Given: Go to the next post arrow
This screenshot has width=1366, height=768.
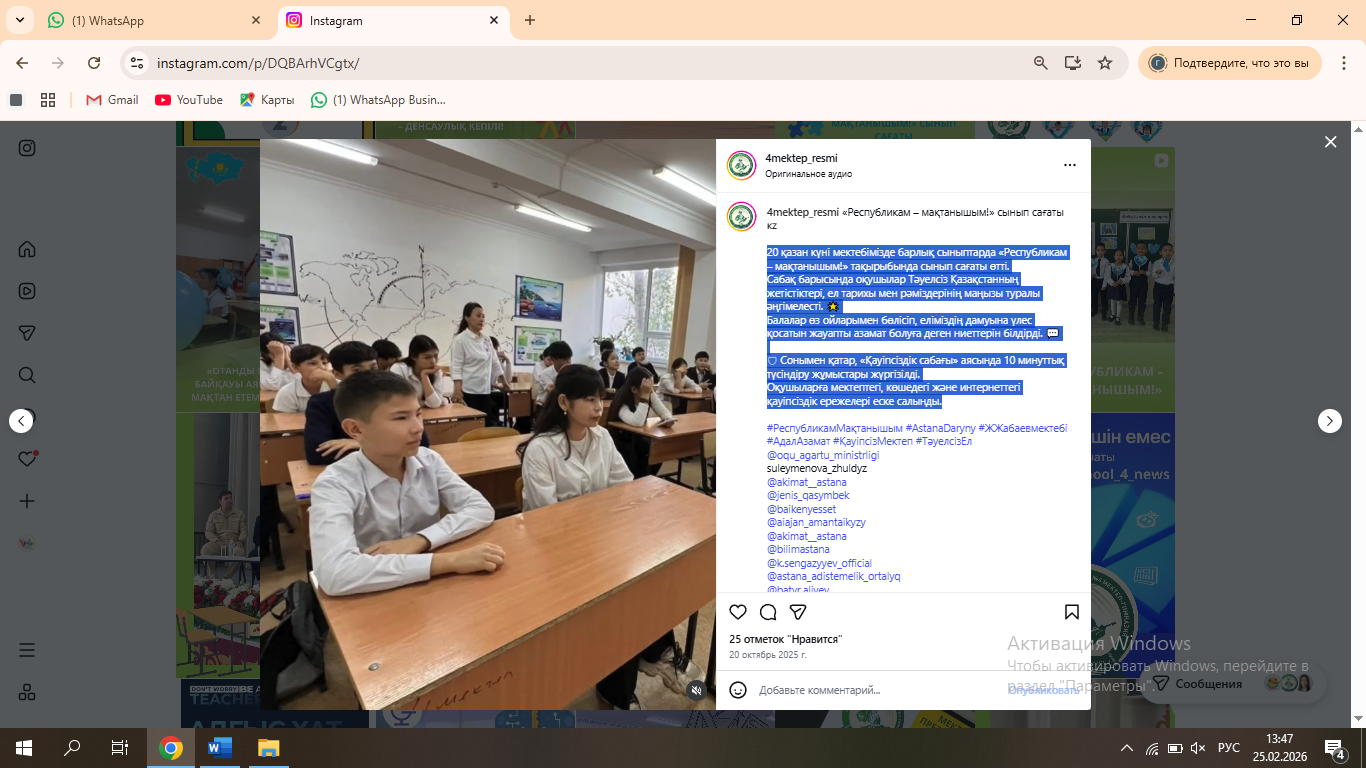Looking at the screenshot, I should pyautogui.click(x=1329, y=421).
